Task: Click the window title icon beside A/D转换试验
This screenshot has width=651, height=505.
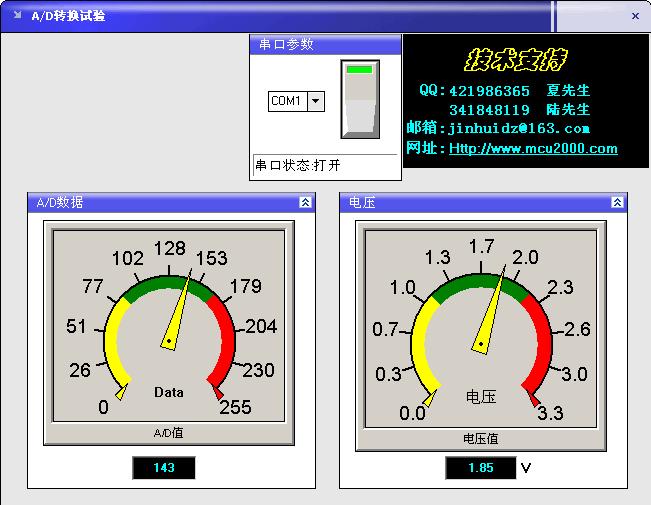Action: (x=17, y=15)
